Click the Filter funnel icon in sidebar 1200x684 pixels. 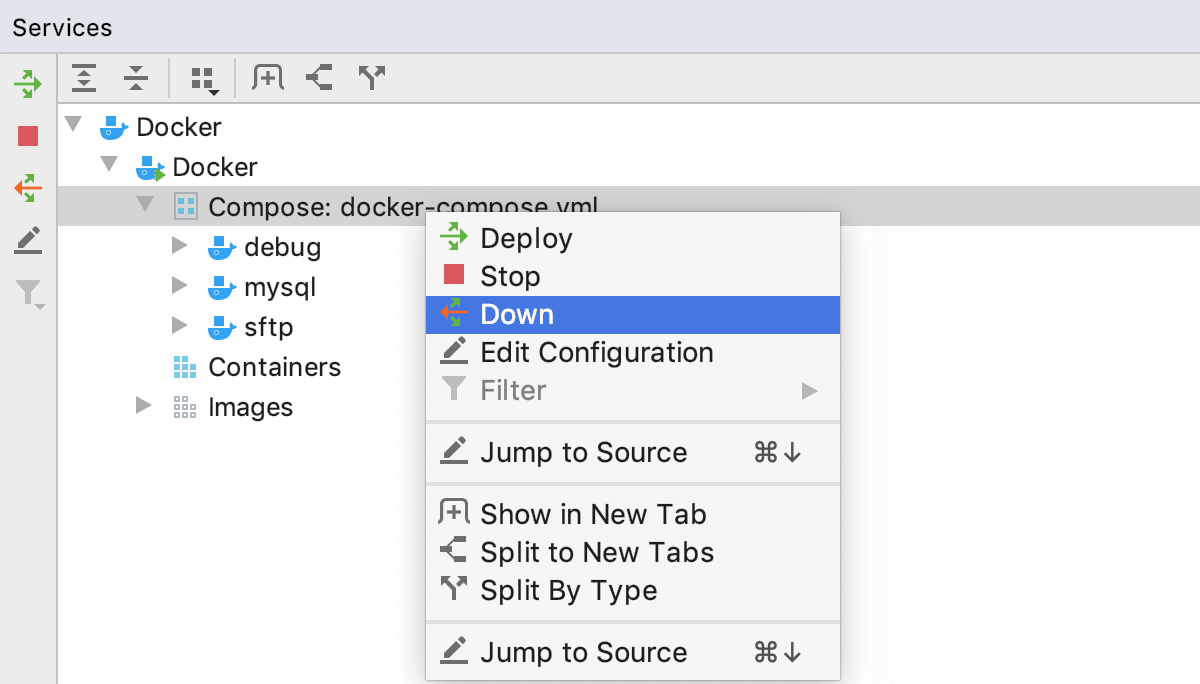point(27,291)
